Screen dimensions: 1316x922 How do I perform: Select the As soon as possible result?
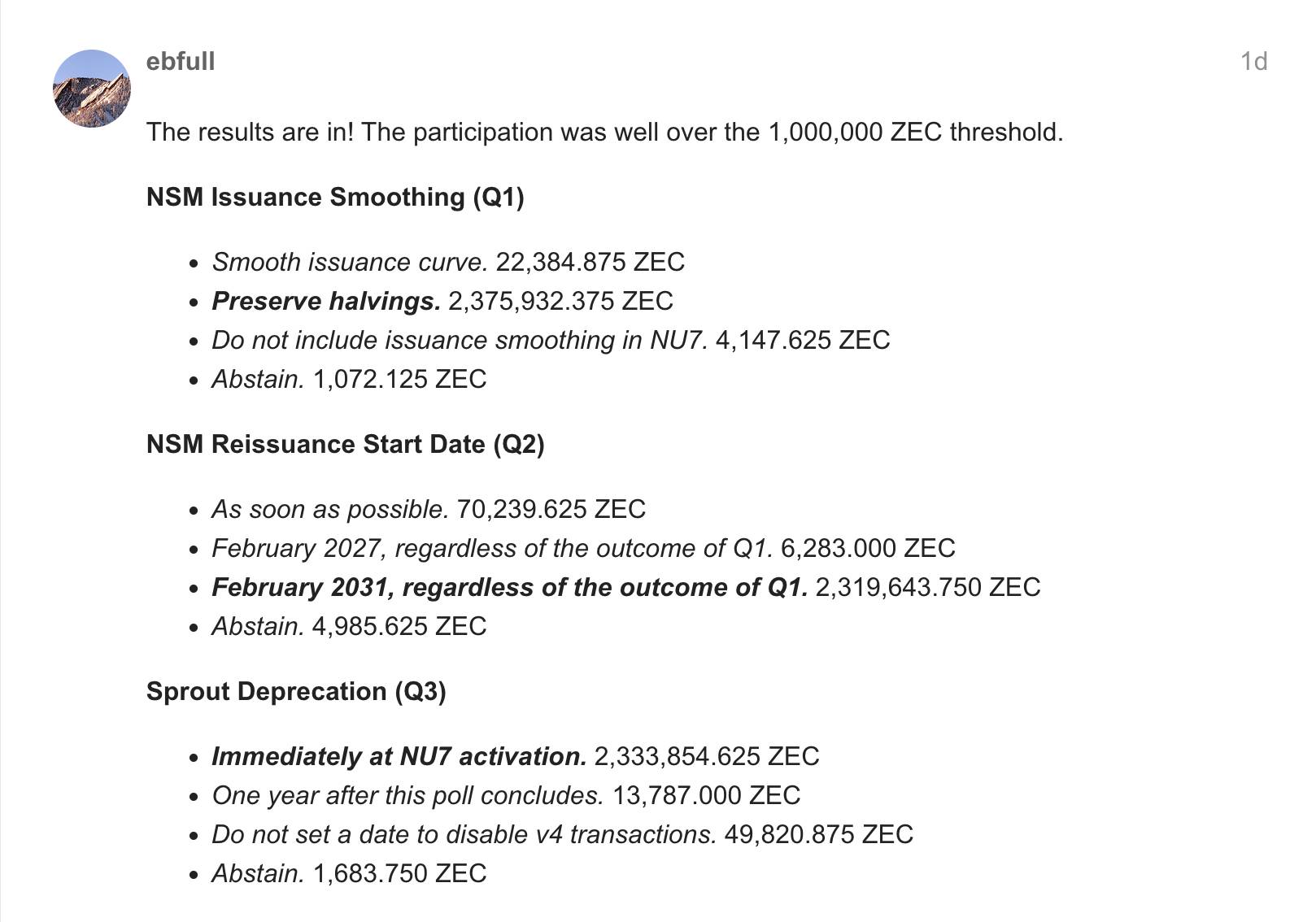click(x=429, y=510)
